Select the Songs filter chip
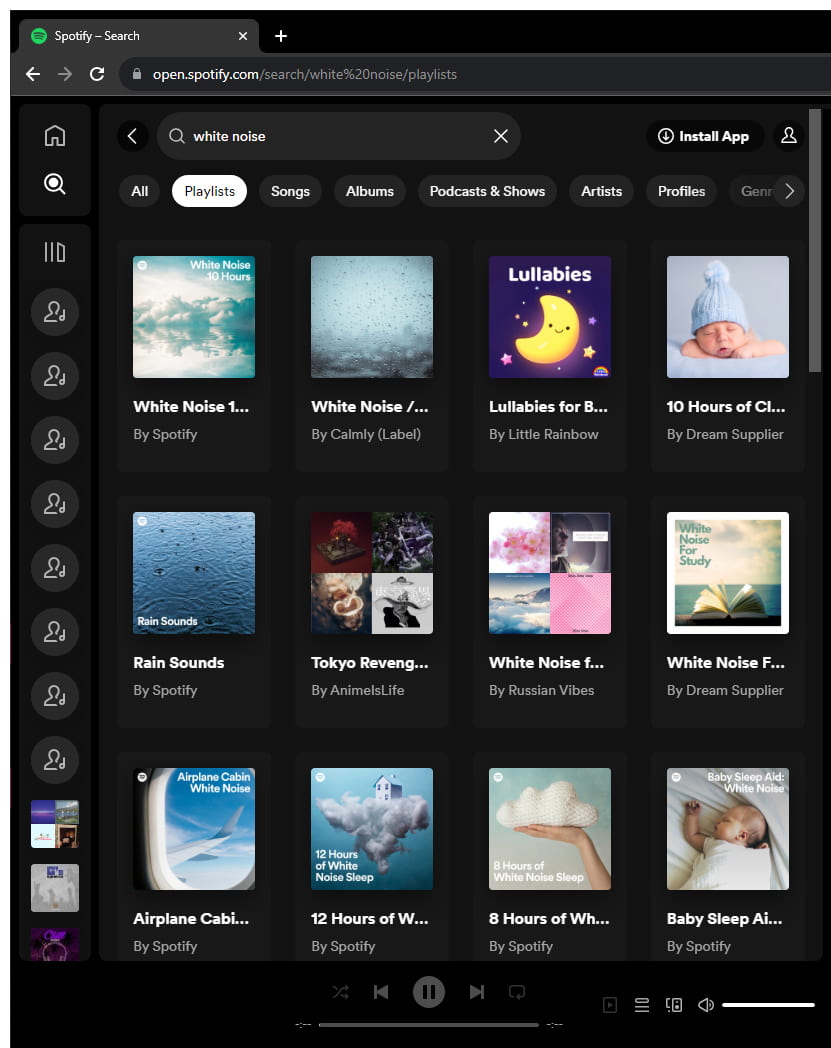831x1048 pixels. (x=290, y=191)
